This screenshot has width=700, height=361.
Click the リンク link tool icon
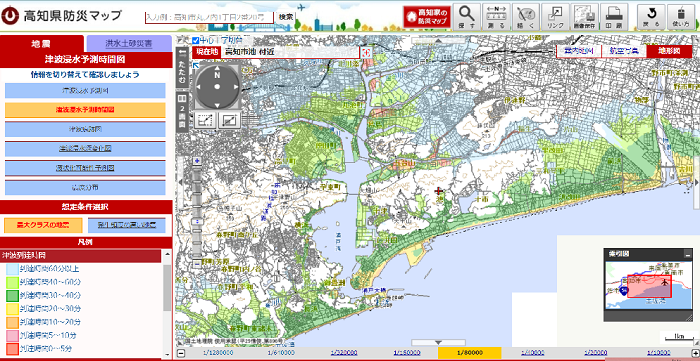click(555, 17)
